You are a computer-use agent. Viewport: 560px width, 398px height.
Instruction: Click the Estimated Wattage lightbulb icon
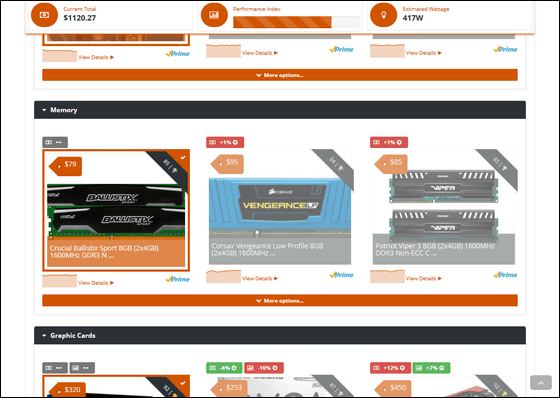click(x=384, y=15)
